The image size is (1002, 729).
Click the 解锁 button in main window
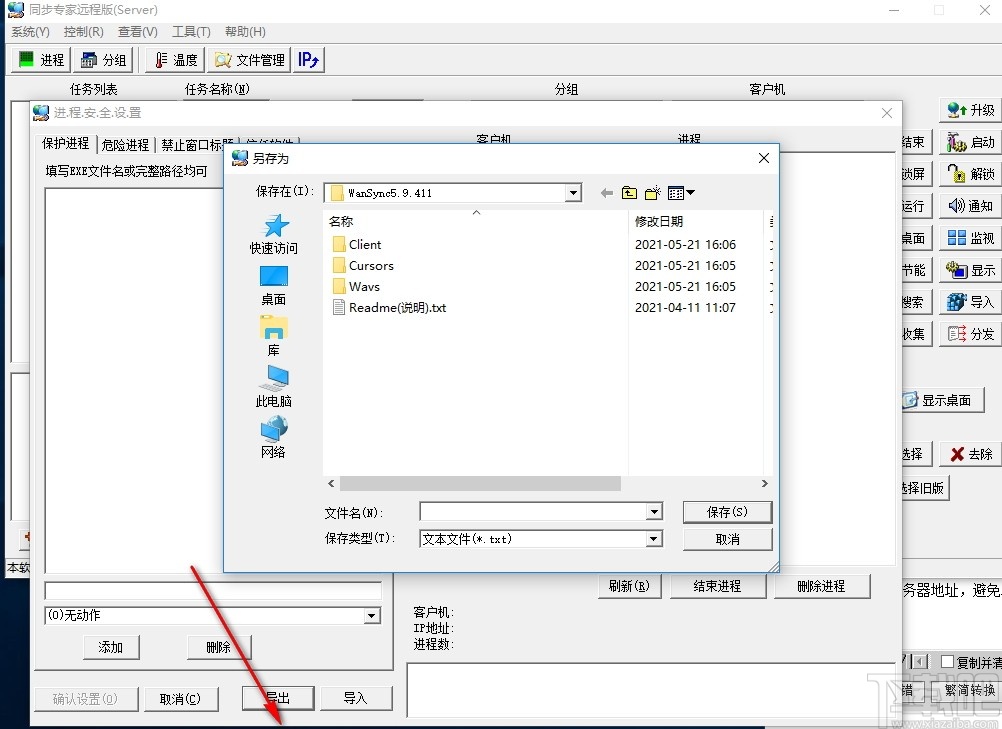click(970, 174)
